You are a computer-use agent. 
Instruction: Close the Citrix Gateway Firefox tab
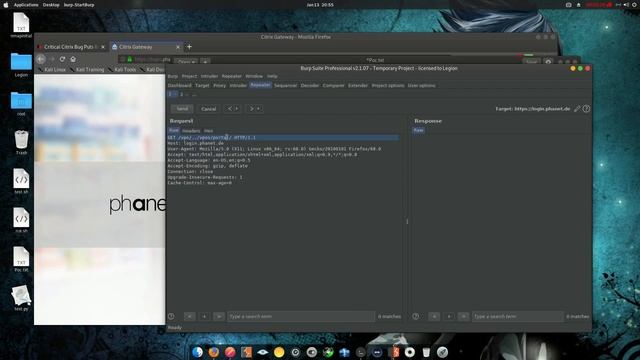[178, 47]
